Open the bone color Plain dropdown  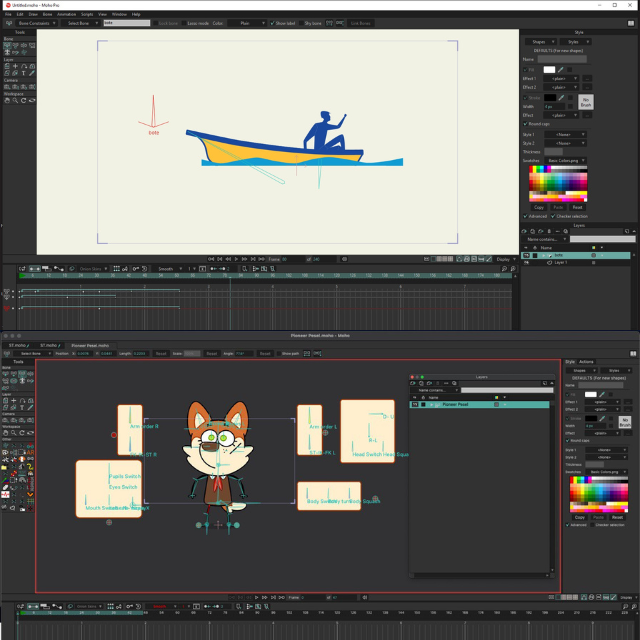pos(247,23)
